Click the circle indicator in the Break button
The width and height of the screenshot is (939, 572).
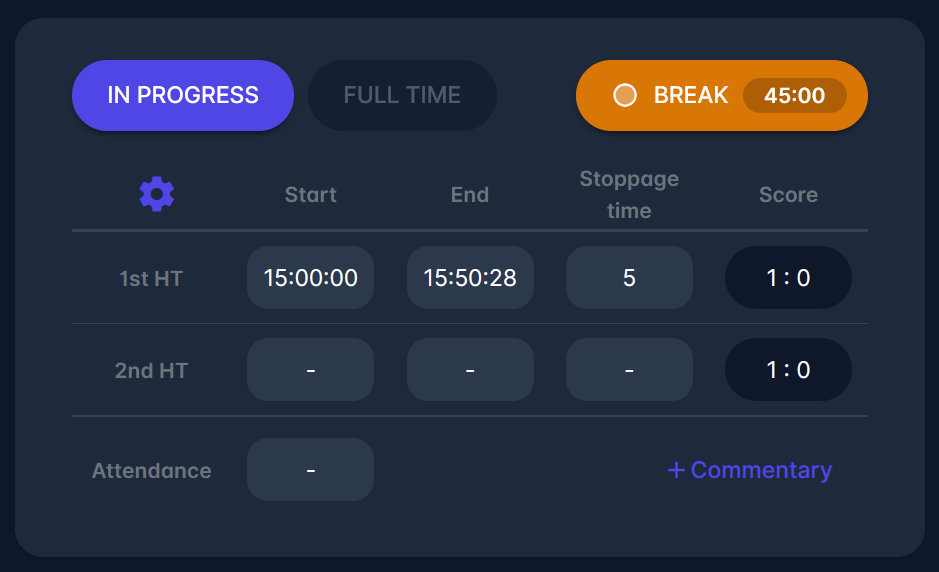[625, 95]
